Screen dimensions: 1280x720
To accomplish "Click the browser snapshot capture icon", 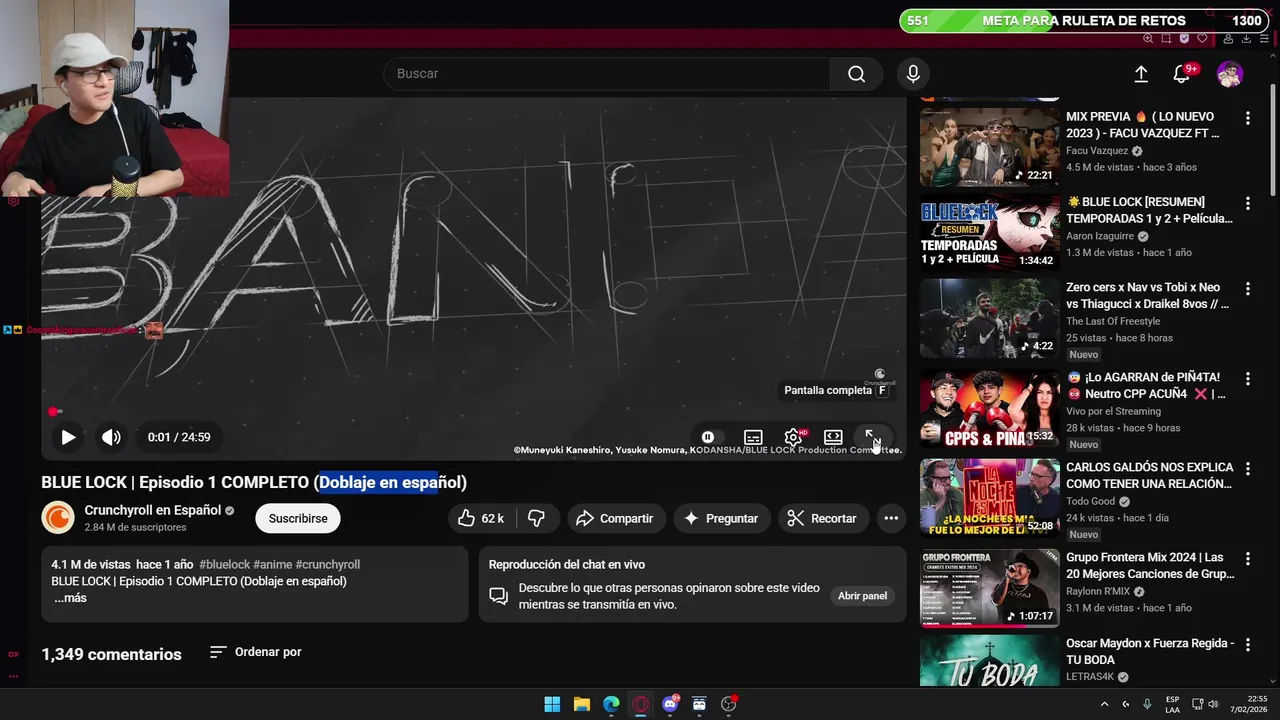I will click(1166, 39).
